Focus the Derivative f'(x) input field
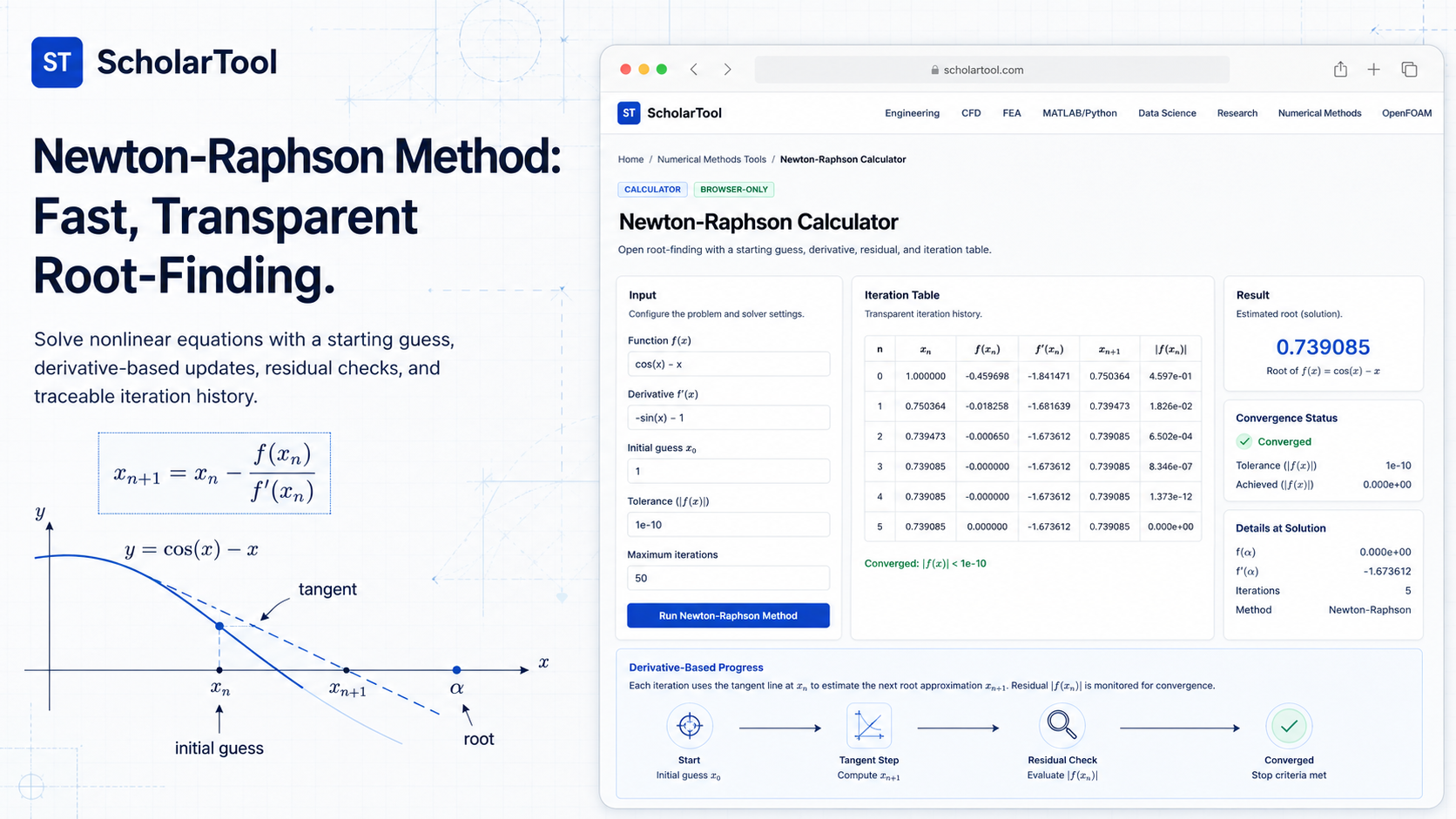1456x819 pixels. pos(728,418)
